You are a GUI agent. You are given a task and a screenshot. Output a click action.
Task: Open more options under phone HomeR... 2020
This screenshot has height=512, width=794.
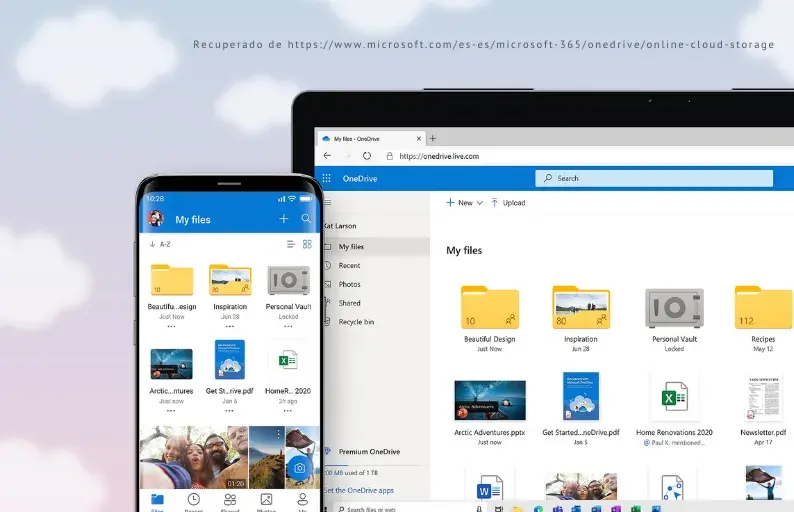tap(288, 411)
